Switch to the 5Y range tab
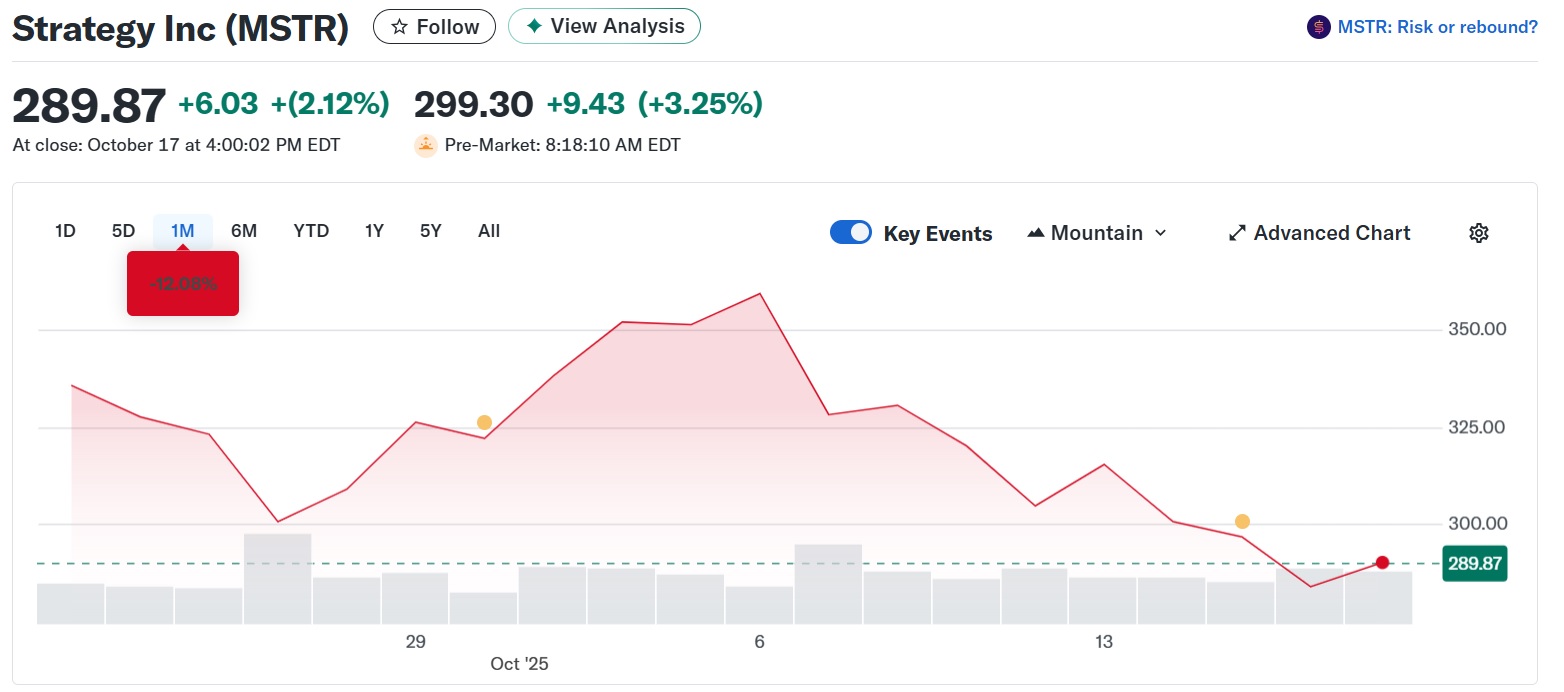This screenshot has width=1564, height=692. click(431, 231)
